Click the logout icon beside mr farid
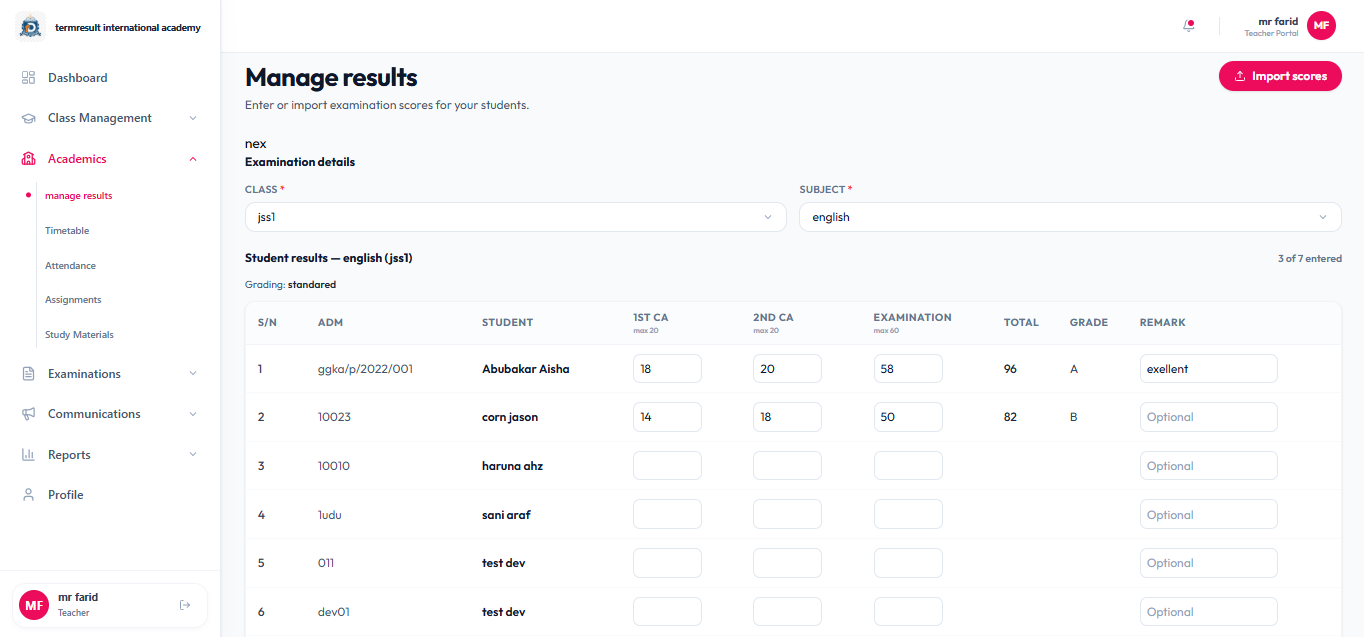This screenshot has height=637, width=1364. pos(184,605)
